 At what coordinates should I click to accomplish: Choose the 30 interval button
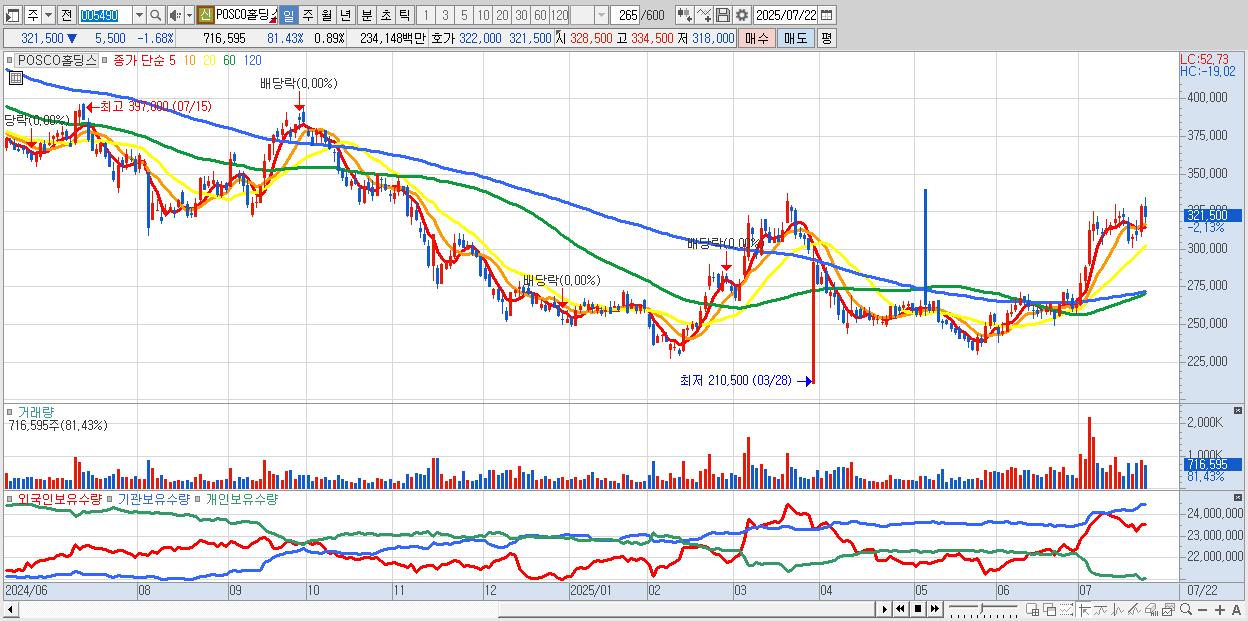coord(521,15)
